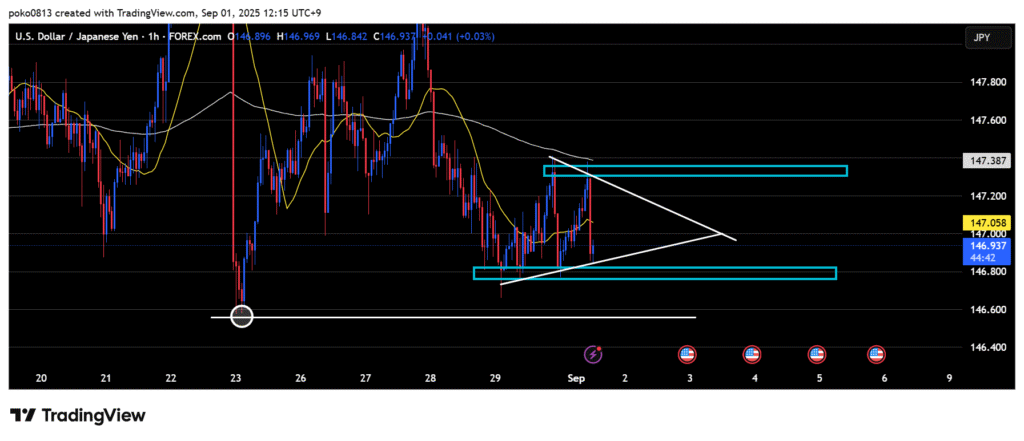
Task: Click the TradingView logo
Action: (78, 415)
